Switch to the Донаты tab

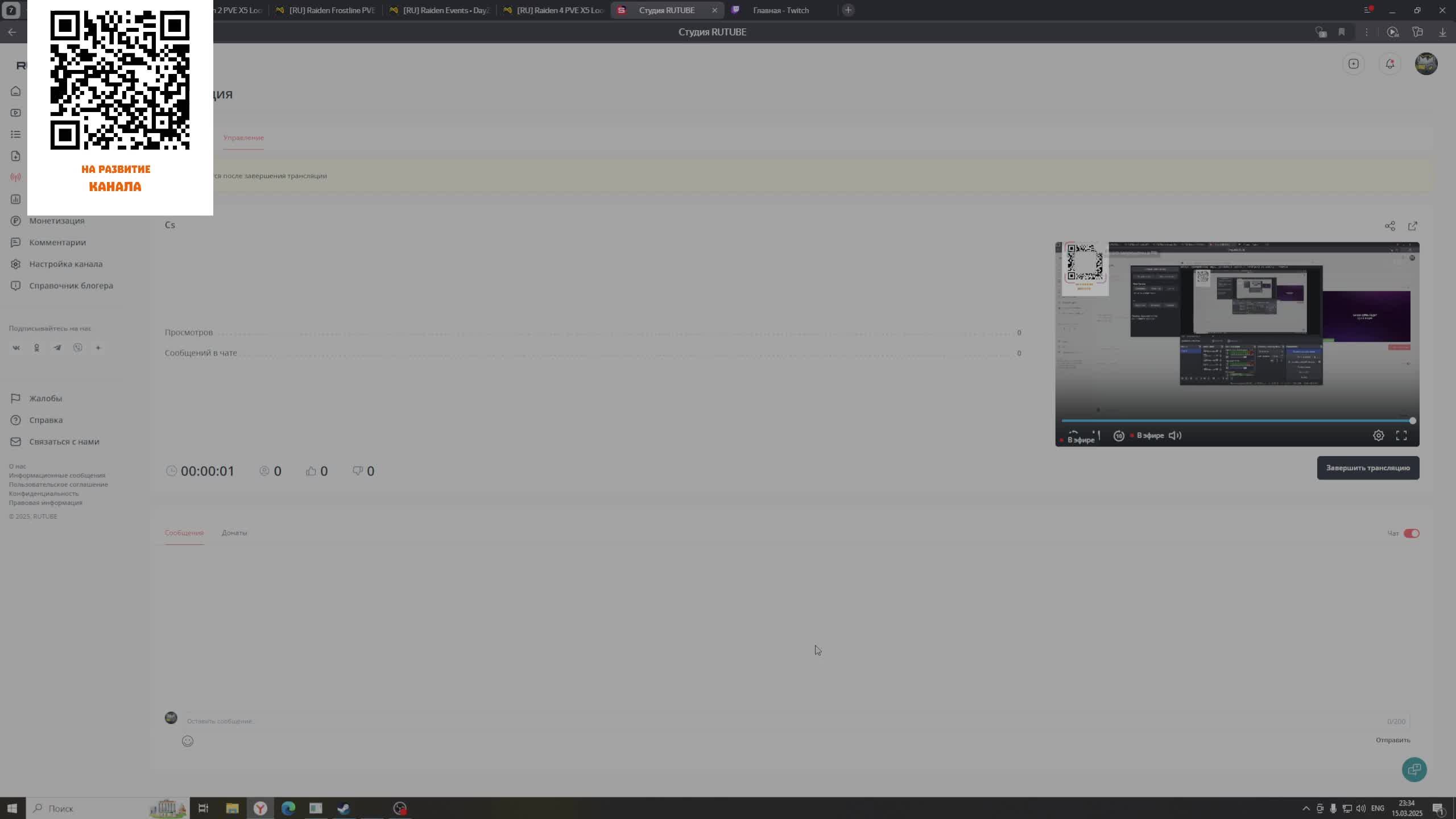234,533
